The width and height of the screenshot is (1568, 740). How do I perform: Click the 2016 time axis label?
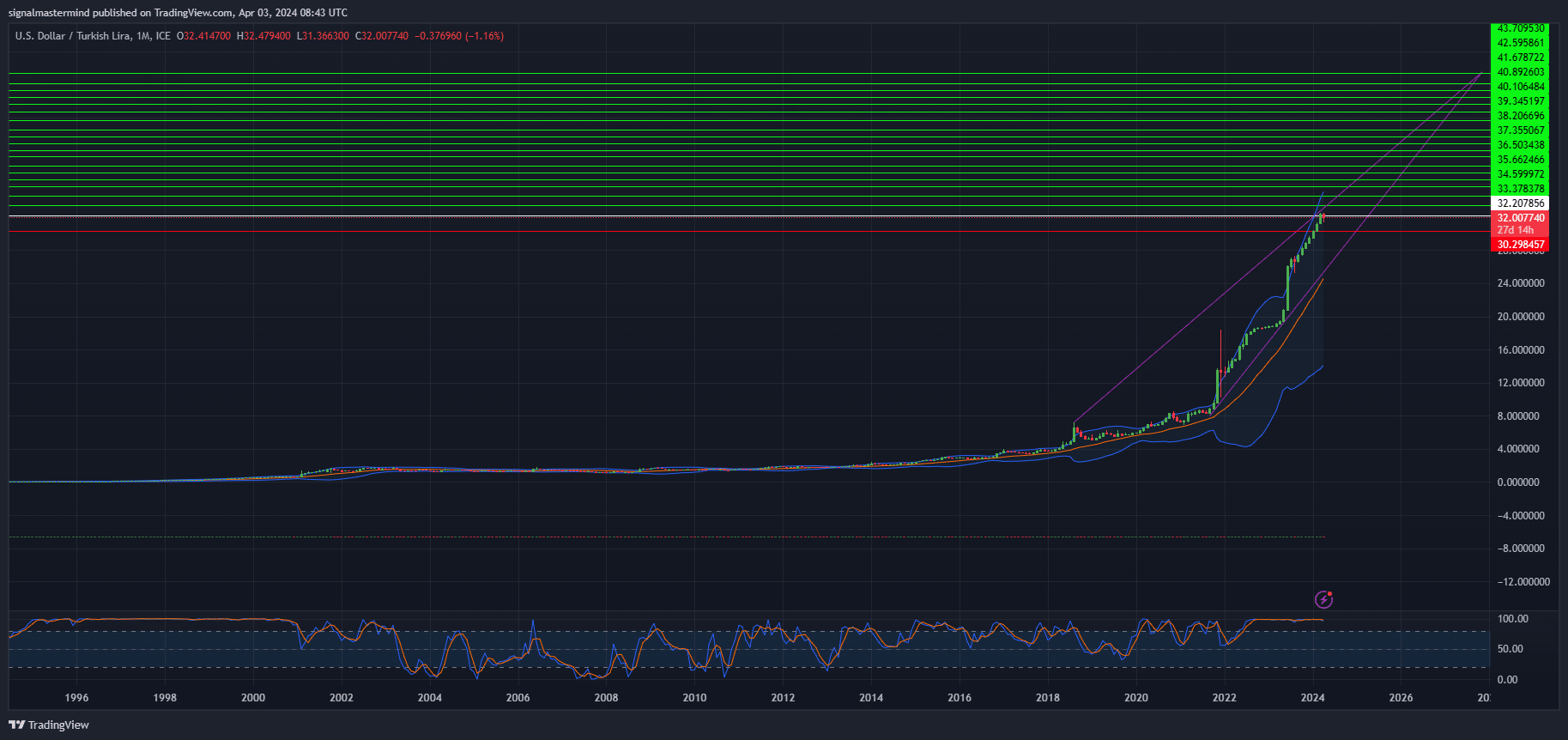point(960,698)
